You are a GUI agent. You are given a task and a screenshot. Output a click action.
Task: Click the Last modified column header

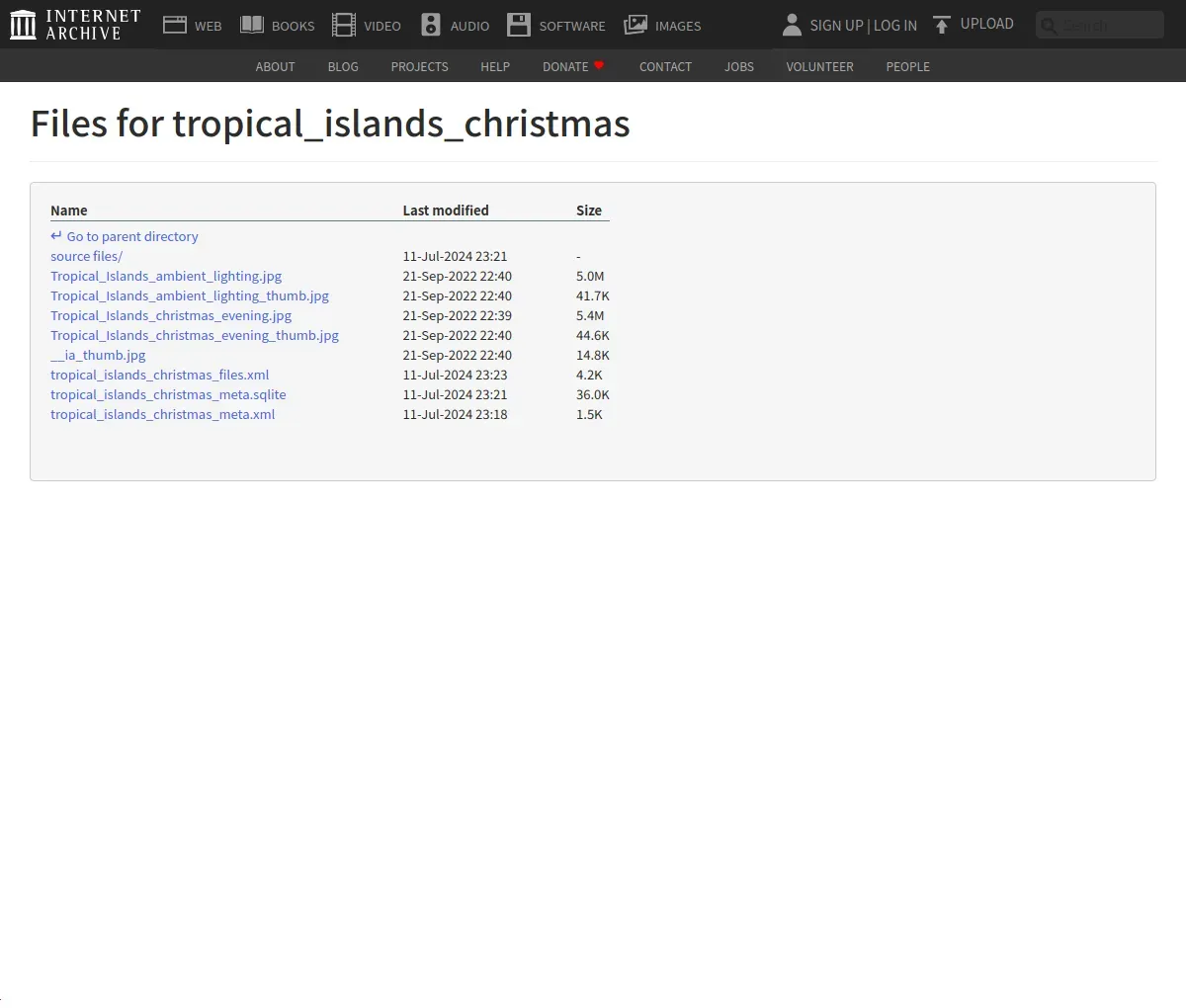coord(446,210)
